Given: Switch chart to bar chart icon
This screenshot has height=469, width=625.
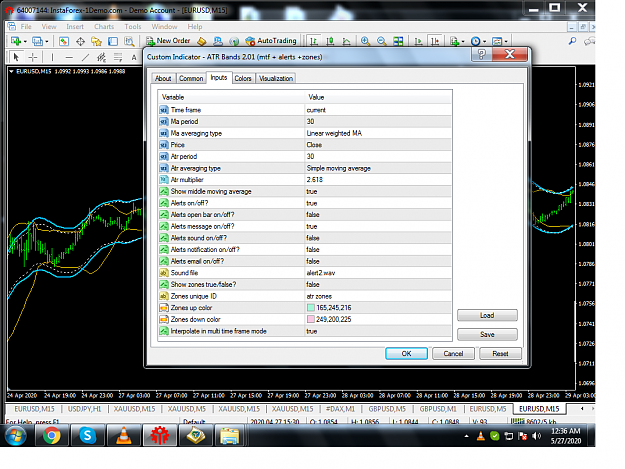Looking at the screenshot, I should (x=314, y=41).
